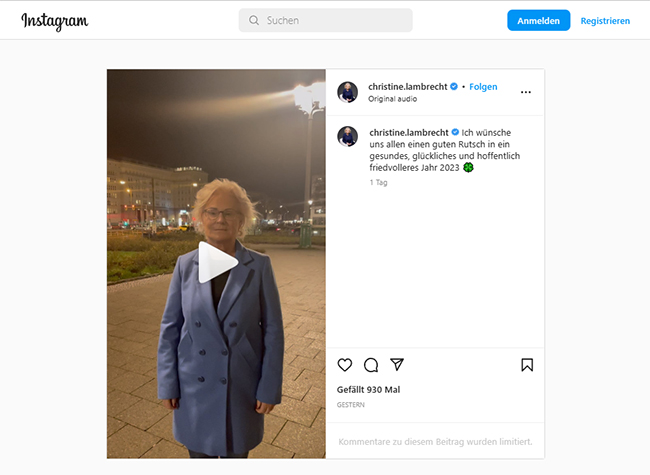Open the three-dot more options menu
Viewport: 650px width, 475px height.
click(526, 92)
